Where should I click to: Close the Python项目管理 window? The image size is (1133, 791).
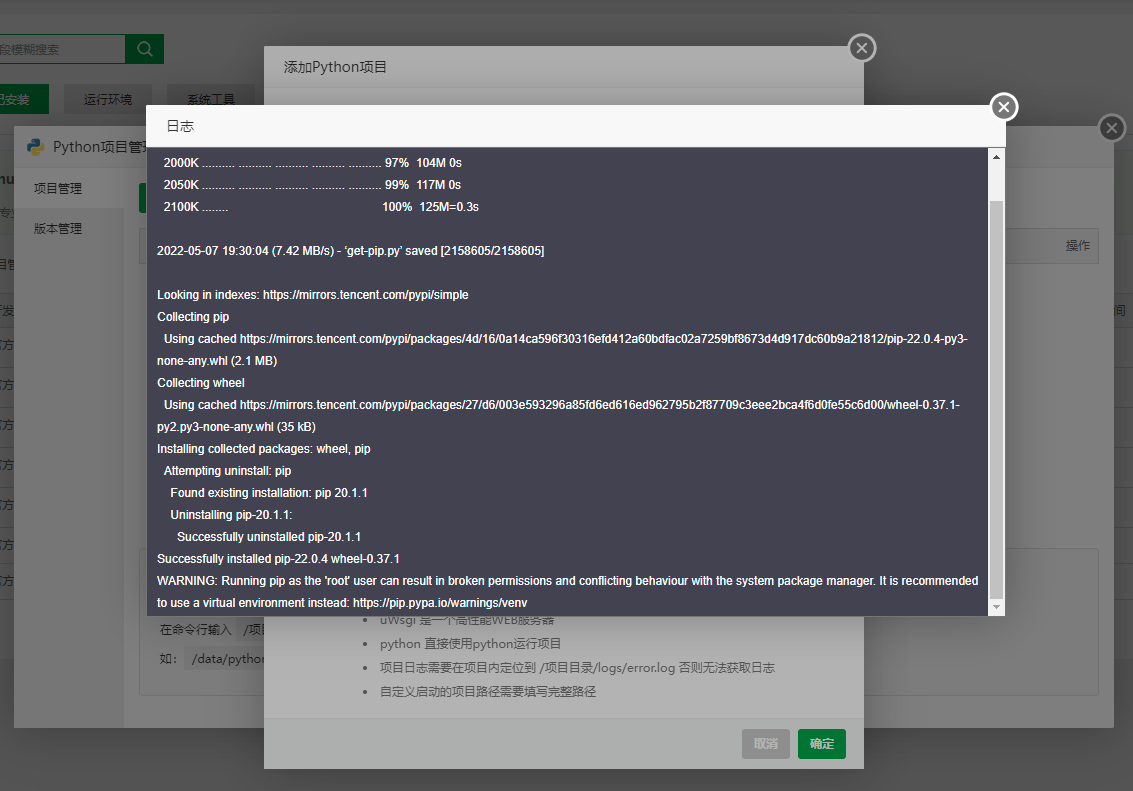1111,129
